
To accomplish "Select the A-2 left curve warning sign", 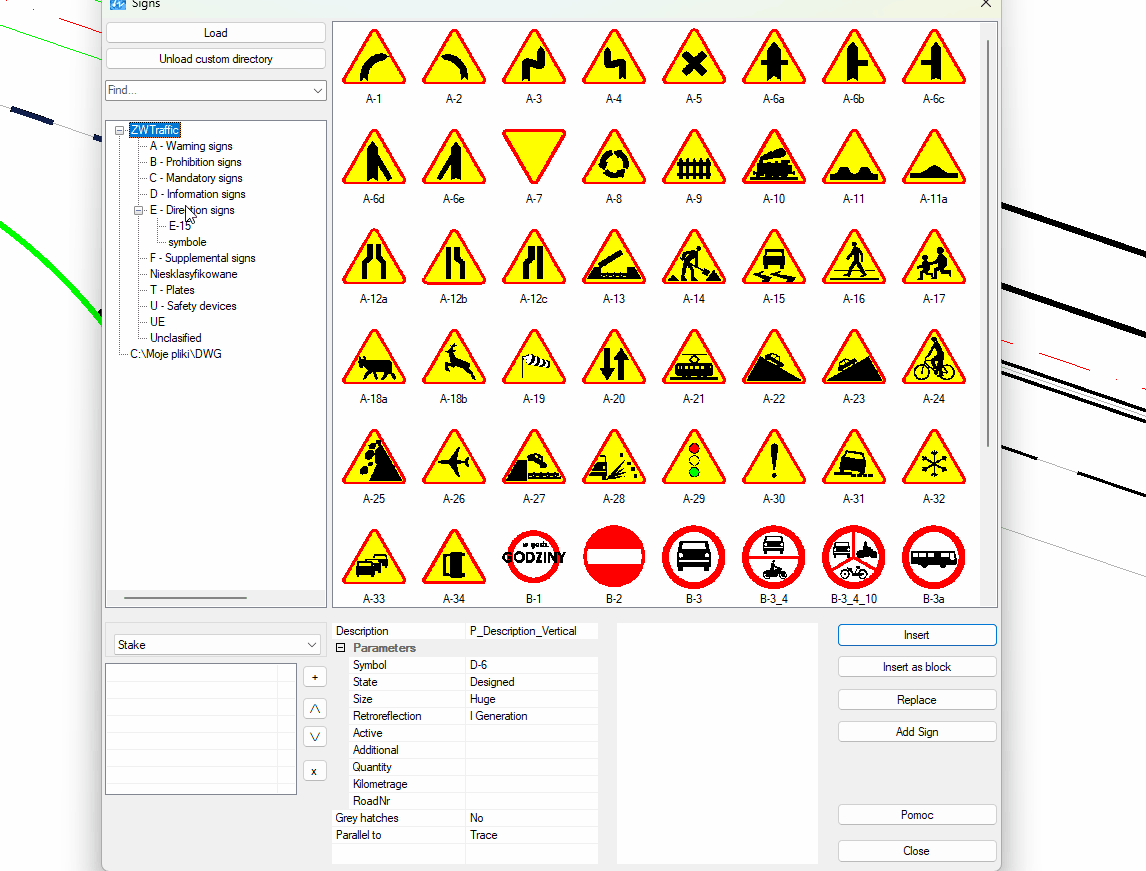I will click(x=454, y=58).
